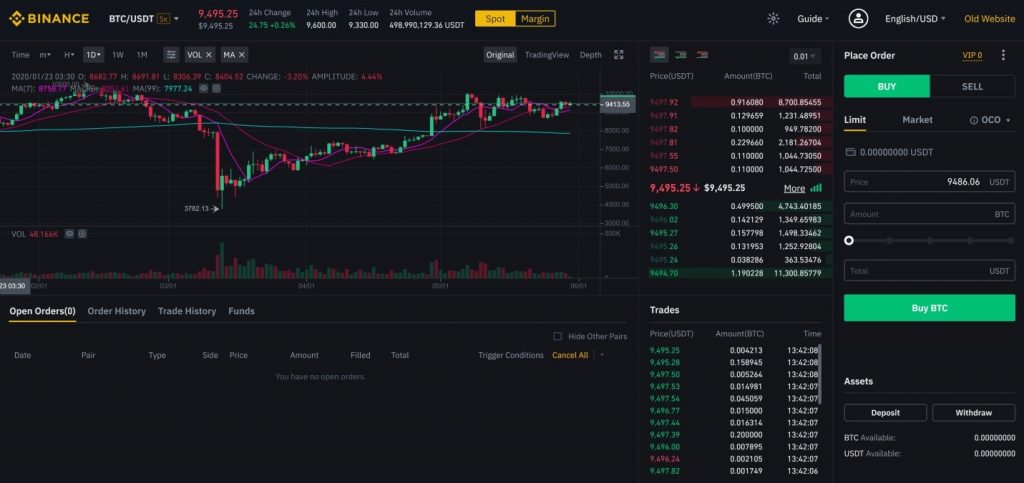This screenshot has width=1024, height=483.
Task: Select the 9494.70 bid order row
Action: point(736,273)
